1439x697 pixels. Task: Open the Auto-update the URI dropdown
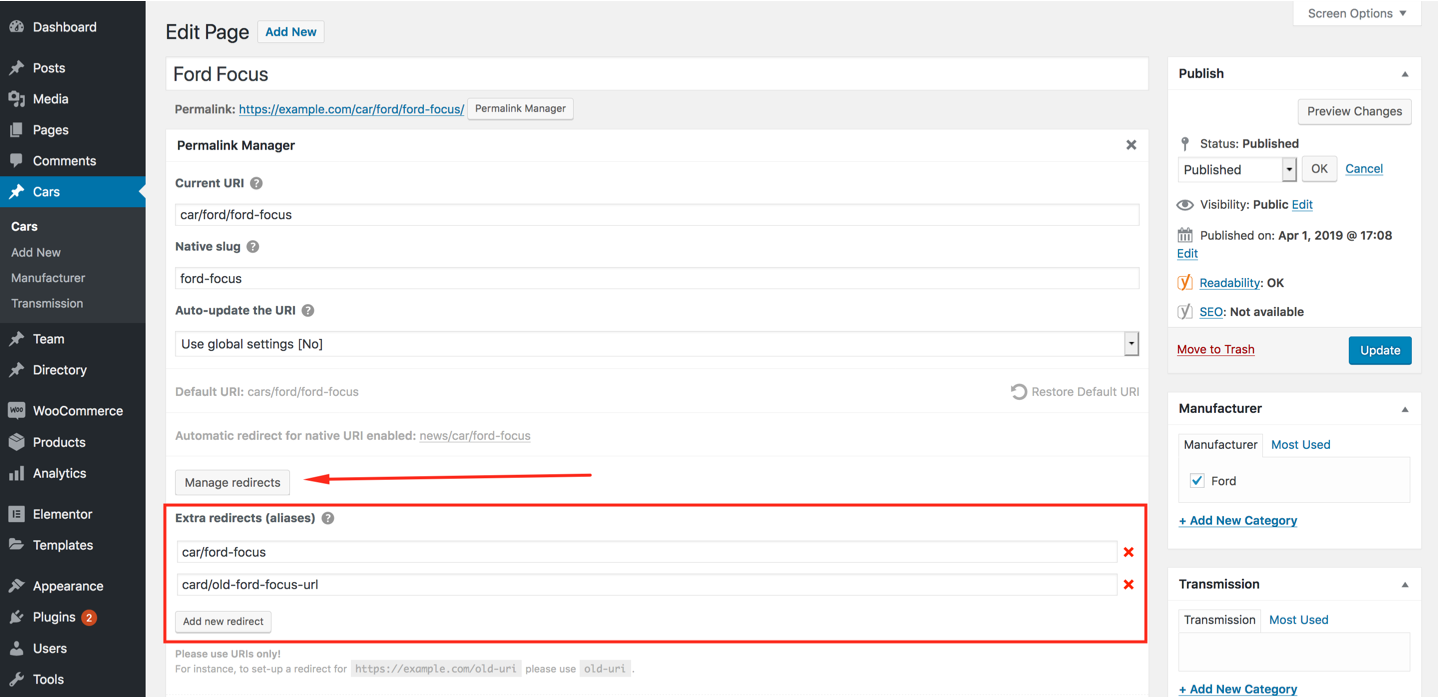click(x=657, y=344)
